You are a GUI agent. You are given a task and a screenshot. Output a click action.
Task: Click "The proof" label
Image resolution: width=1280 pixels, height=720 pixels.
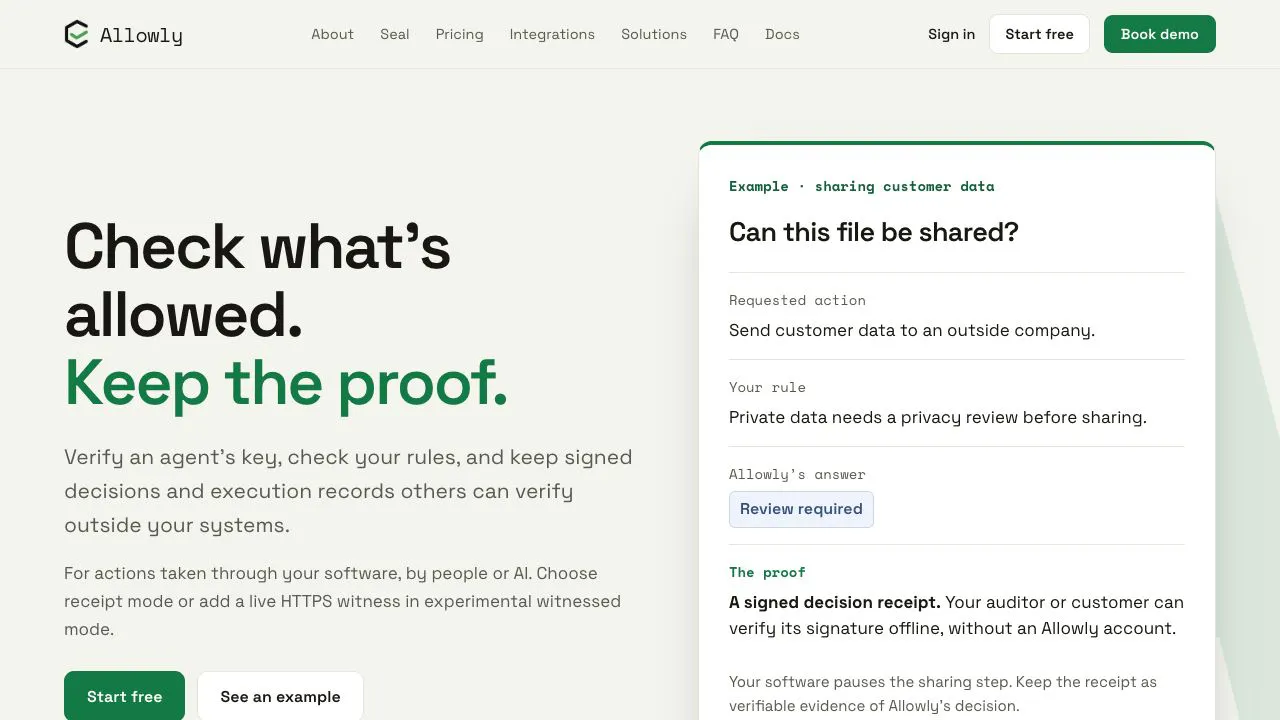click(767, 572)
